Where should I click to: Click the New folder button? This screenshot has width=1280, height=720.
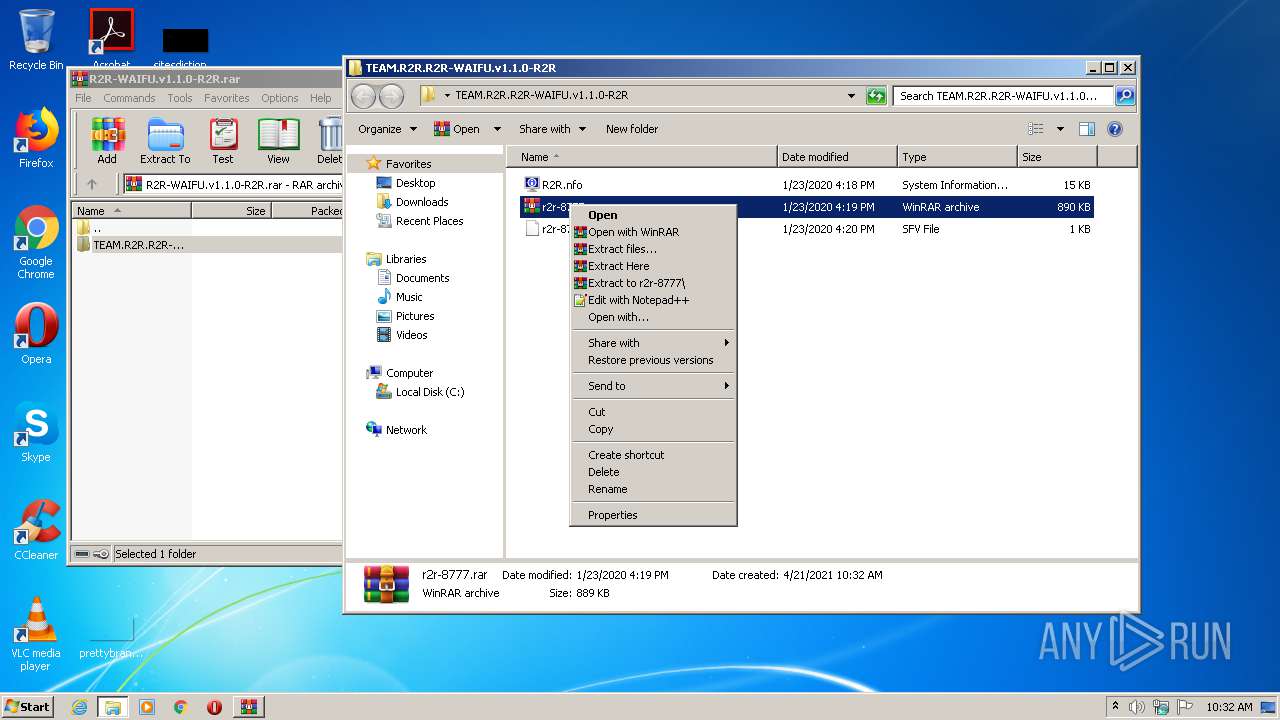(x=632, y=129)
